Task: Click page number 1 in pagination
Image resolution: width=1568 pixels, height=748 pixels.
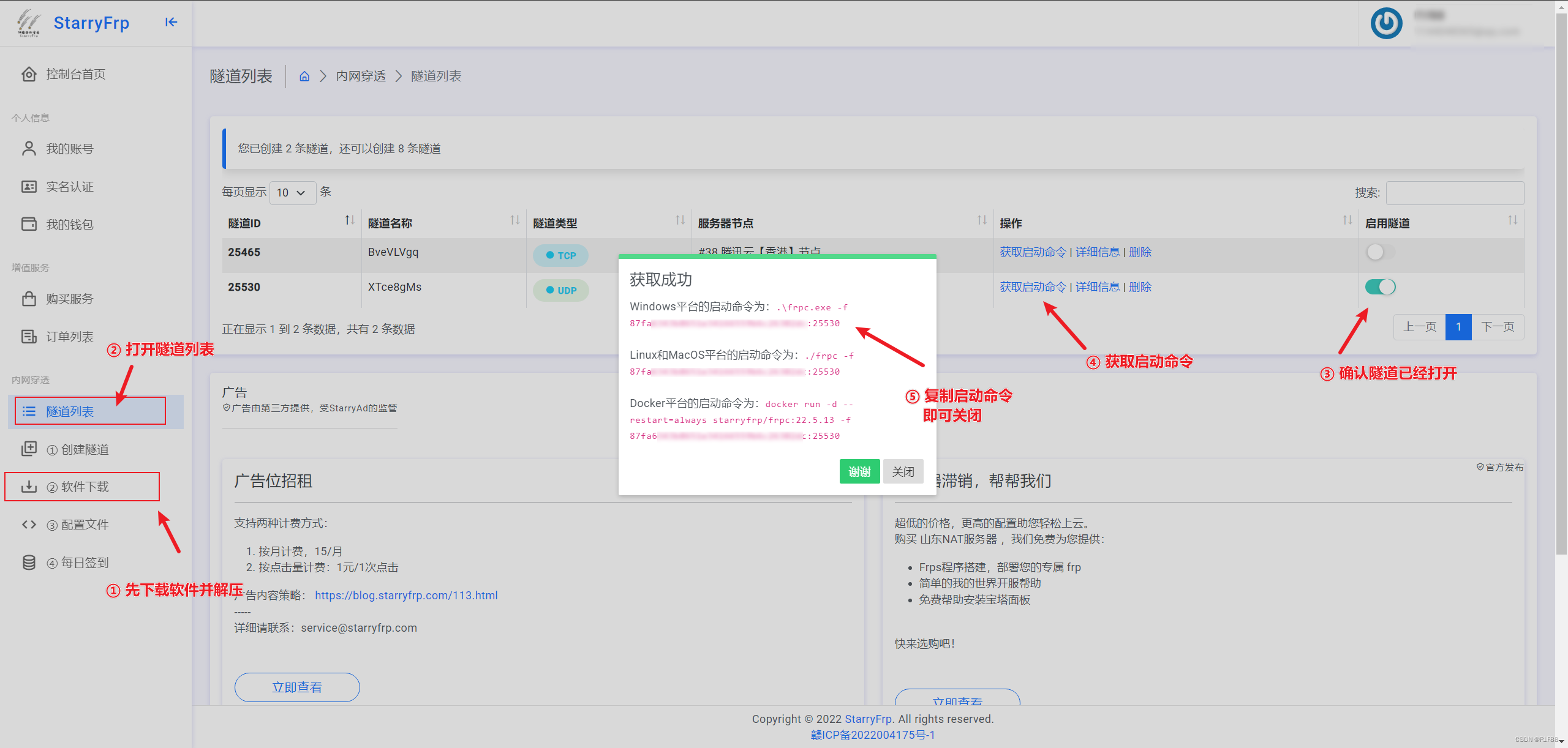Action: 1458,327
